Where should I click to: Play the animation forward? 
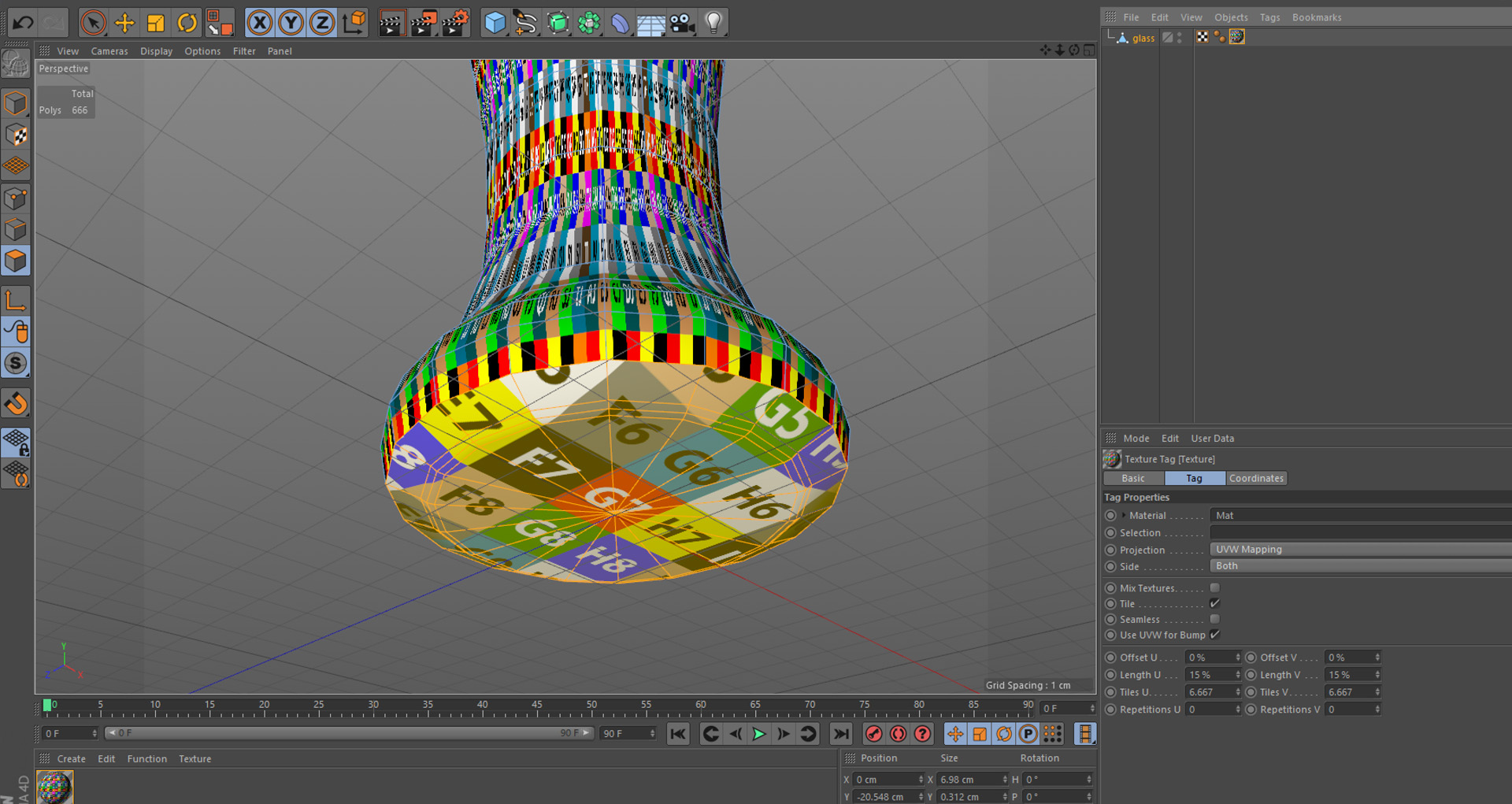[x=758, y=734]
